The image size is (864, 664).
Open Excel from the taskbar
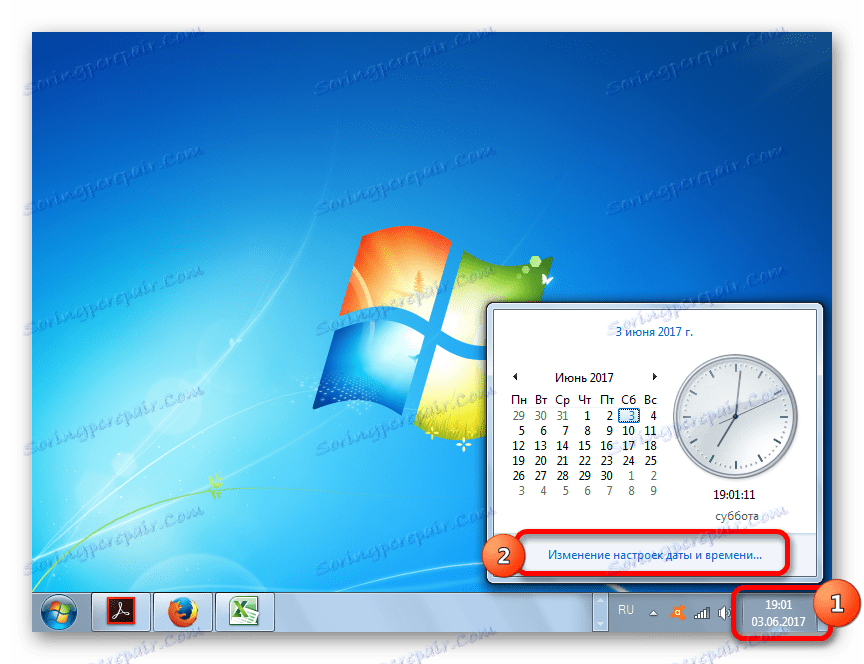coord(244,611)
